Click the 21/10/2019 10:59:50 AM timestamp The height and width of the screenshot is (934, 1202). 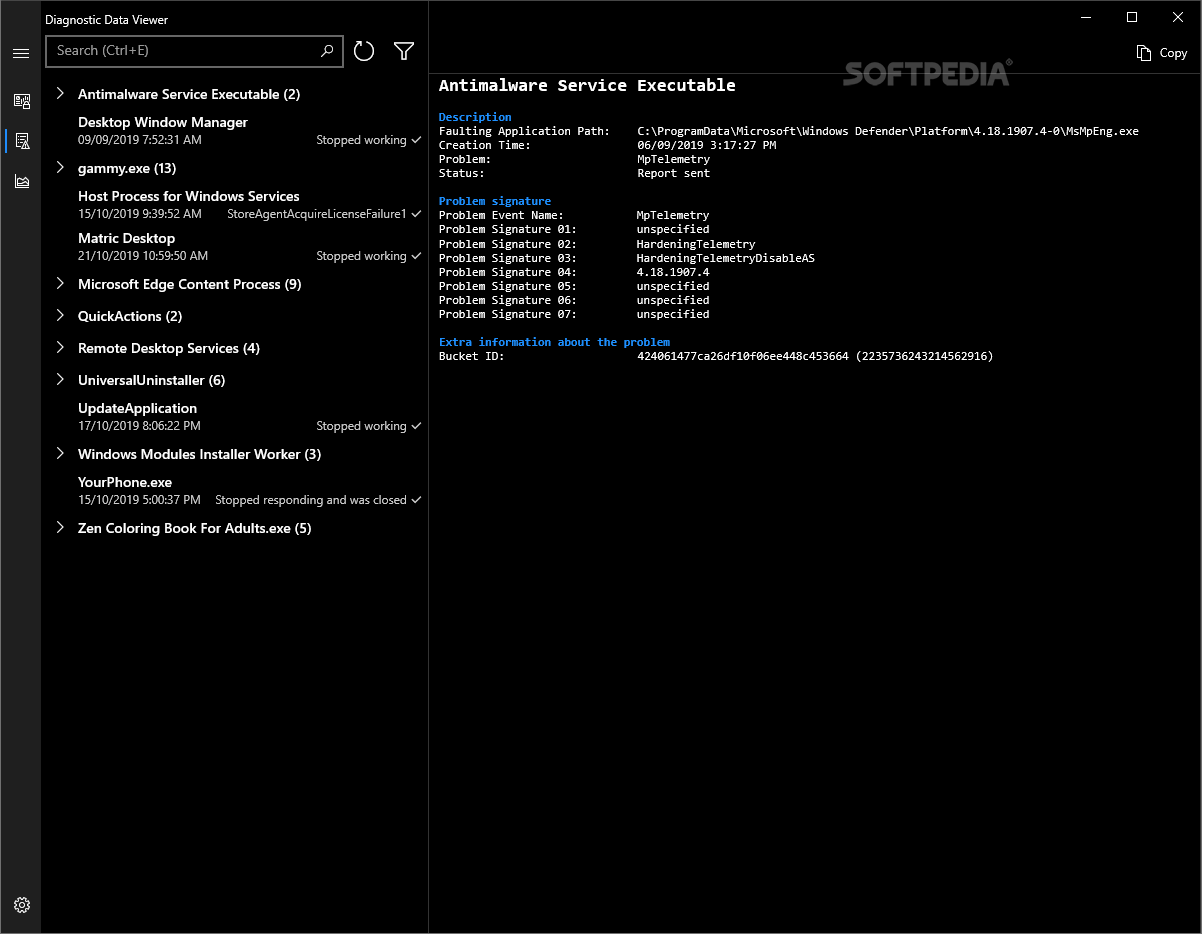[143, 256]
